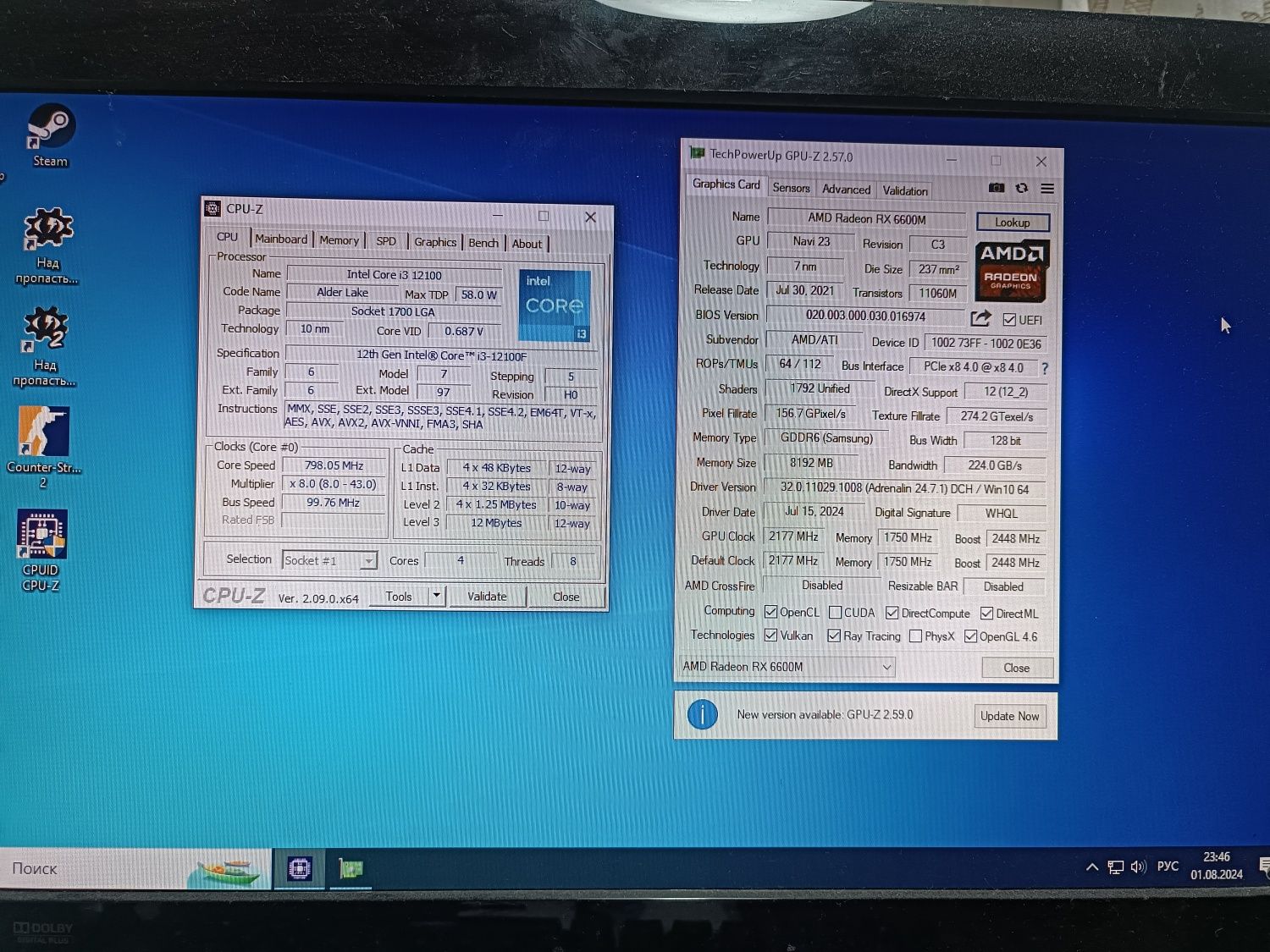Click the Intel Core i3 logo in CPU-Z

tap(554, 305)
